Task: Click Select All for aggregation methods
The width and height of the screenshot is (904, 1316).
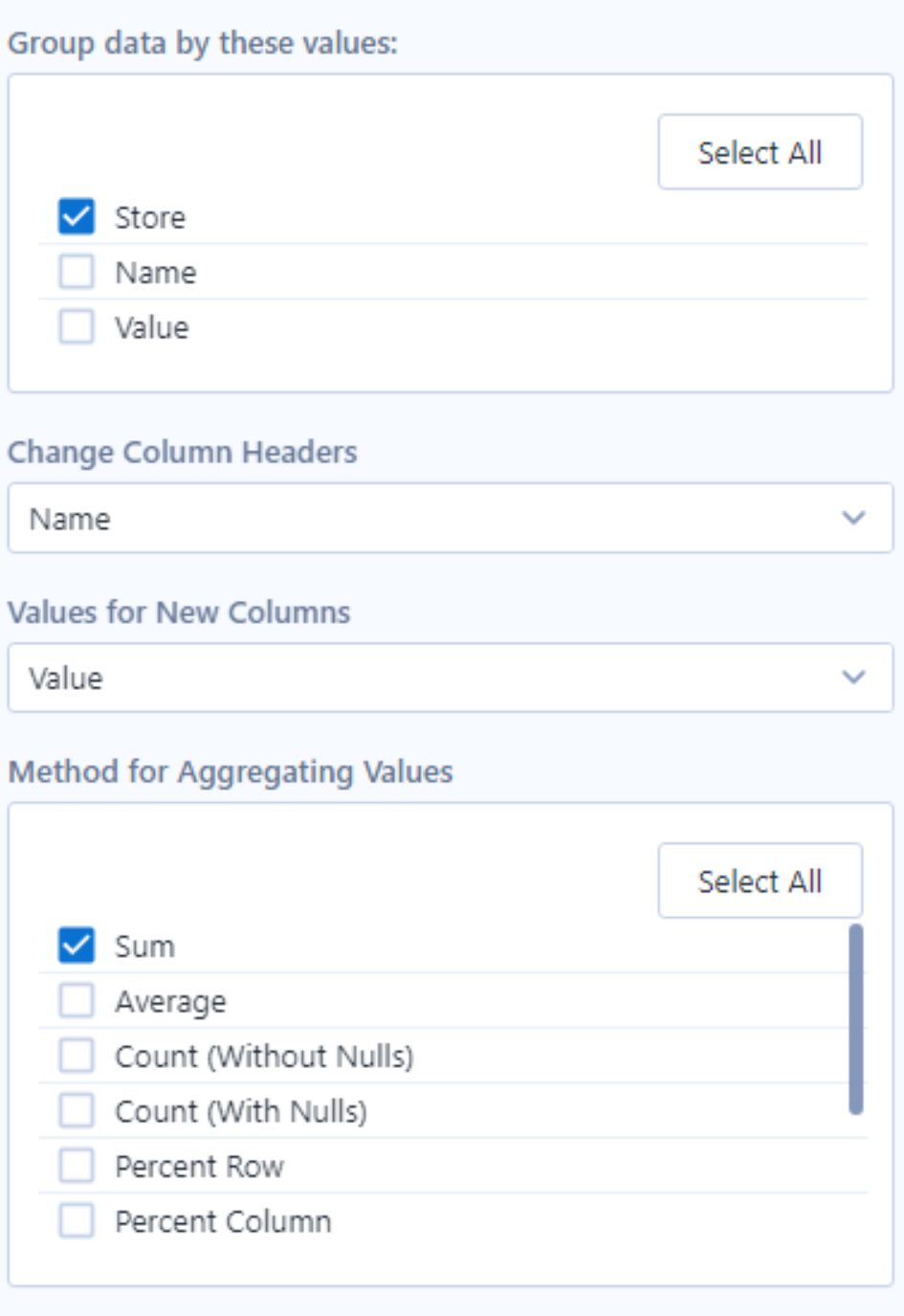Action: (760, 881)
